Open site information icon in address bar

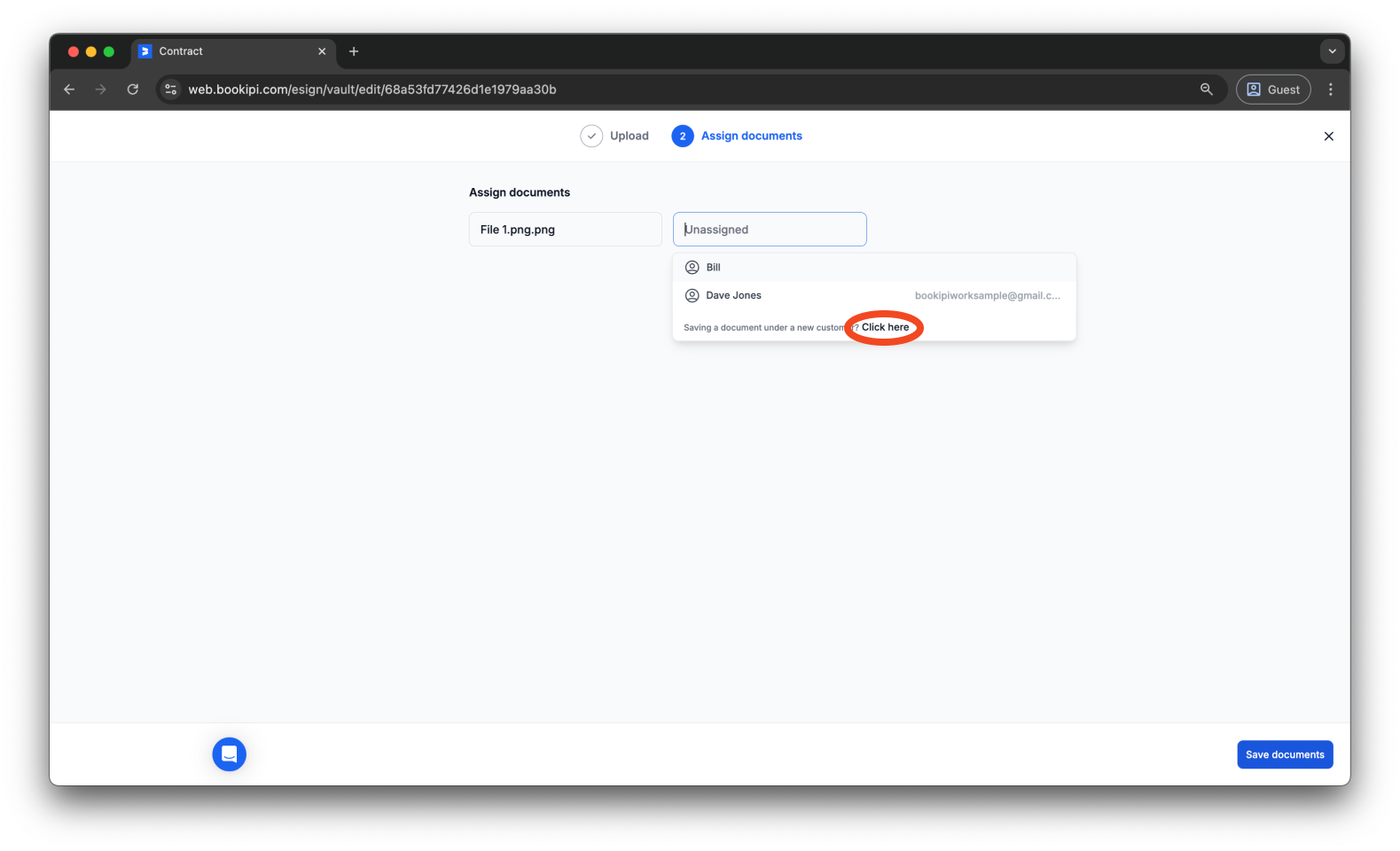coord(171,90)
